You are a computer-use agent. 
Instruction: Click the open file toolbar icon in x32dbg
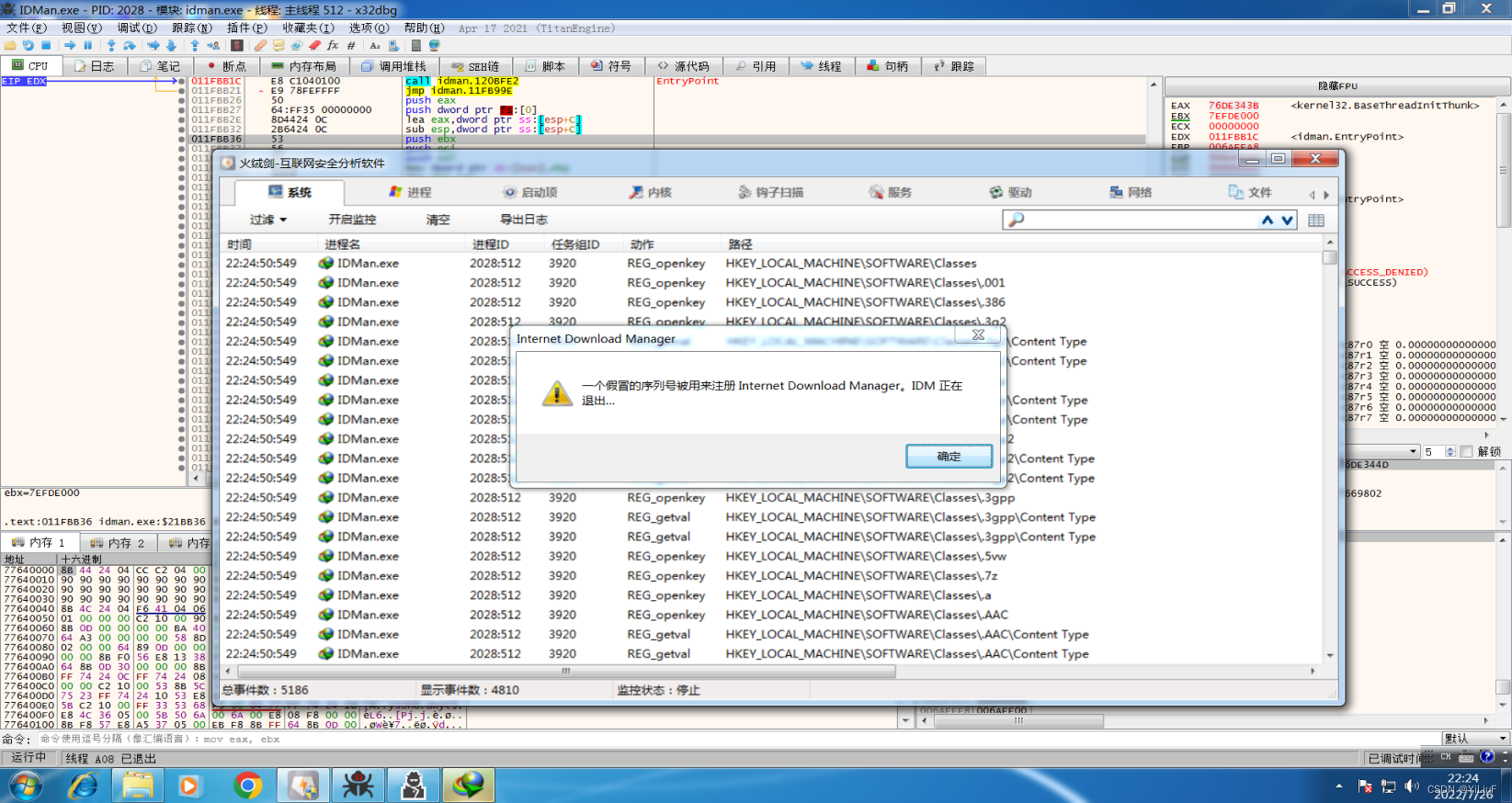click(x=10, y=45)
